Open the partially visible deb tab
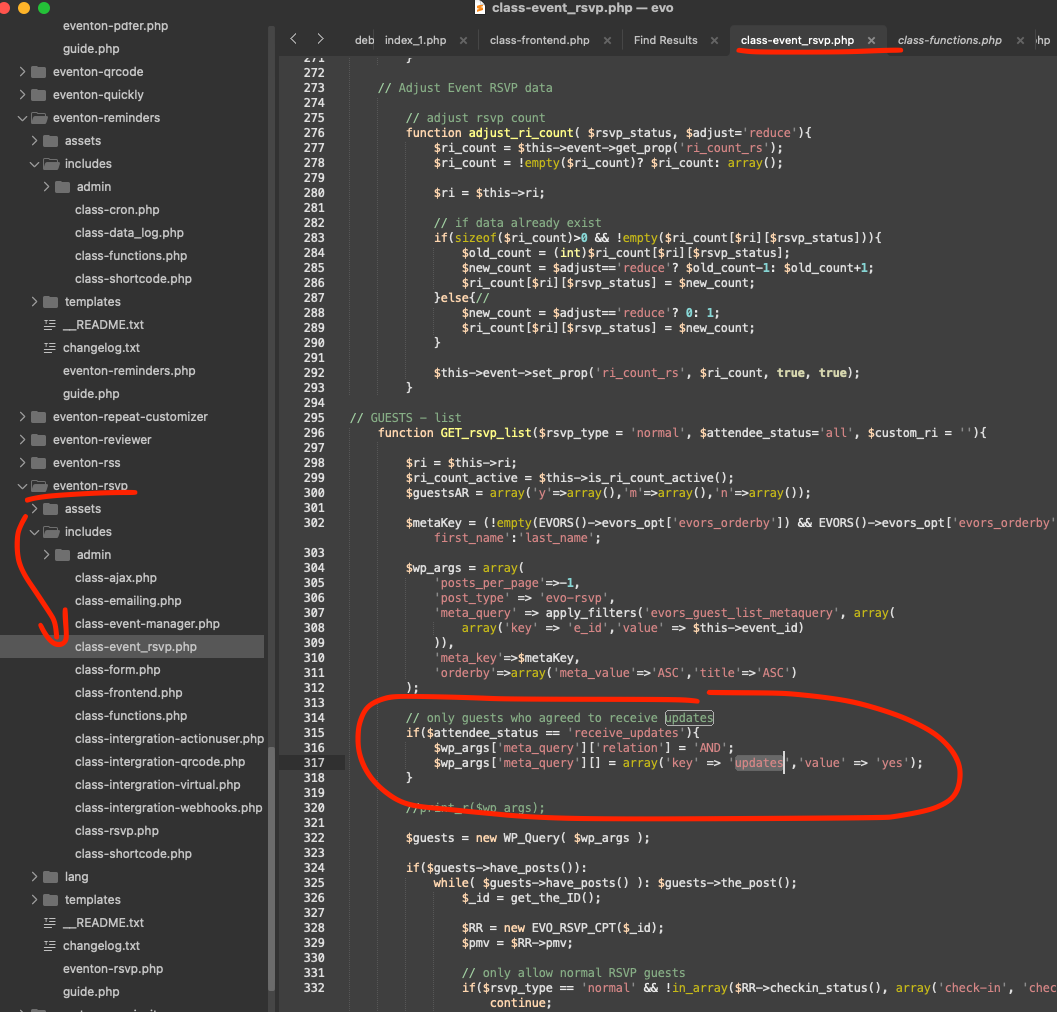 pyautogui.click(x=364, y=40)
